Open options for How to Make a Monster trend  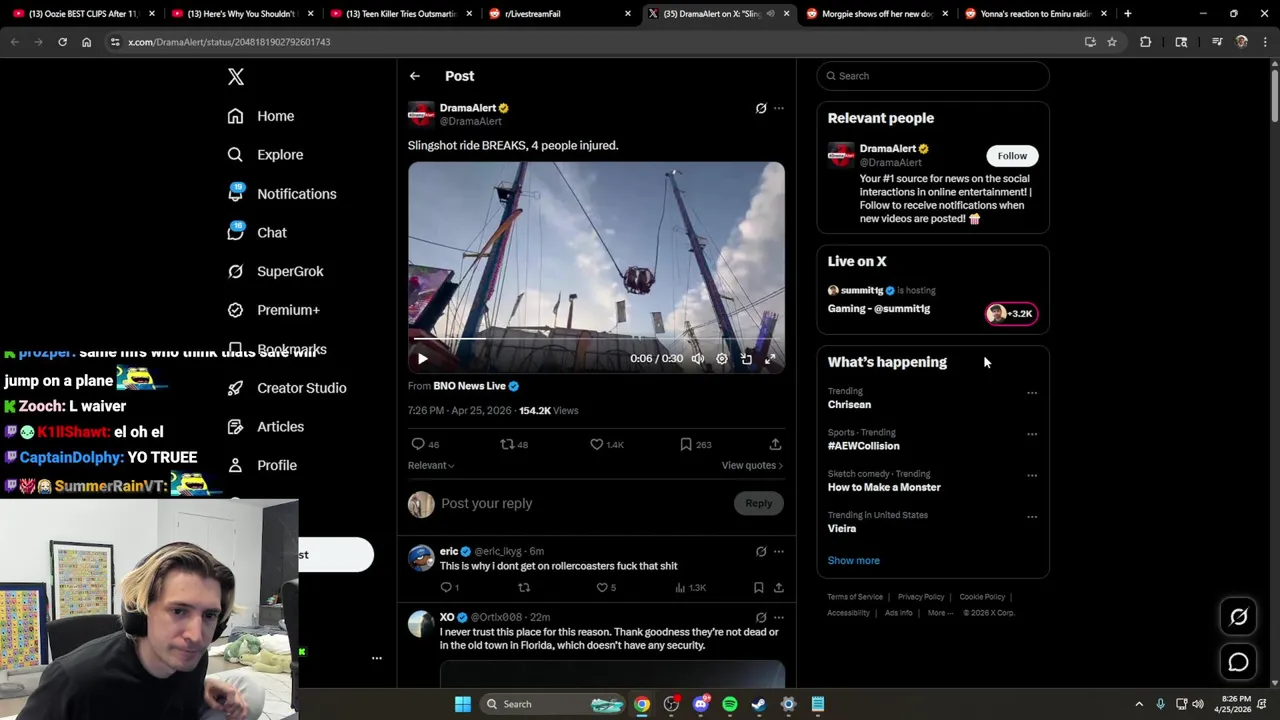coord(1032,475)
